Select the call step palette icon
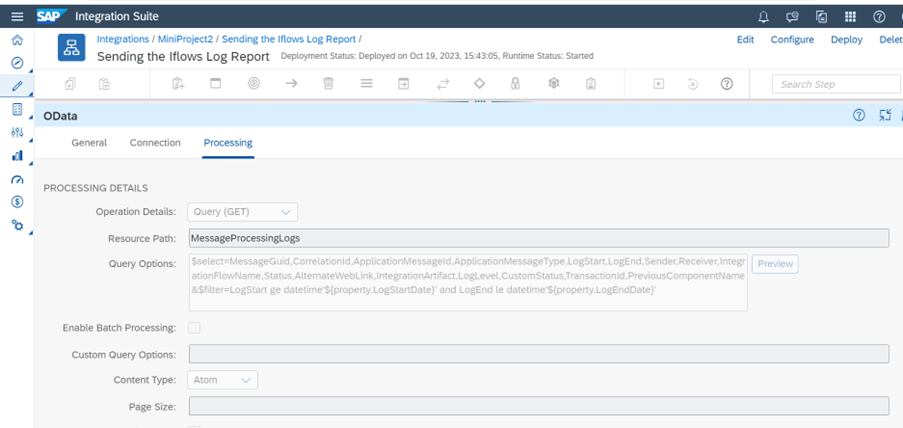Screen dimensions: 903x428 pyautogui.click(x=404, y=84)
